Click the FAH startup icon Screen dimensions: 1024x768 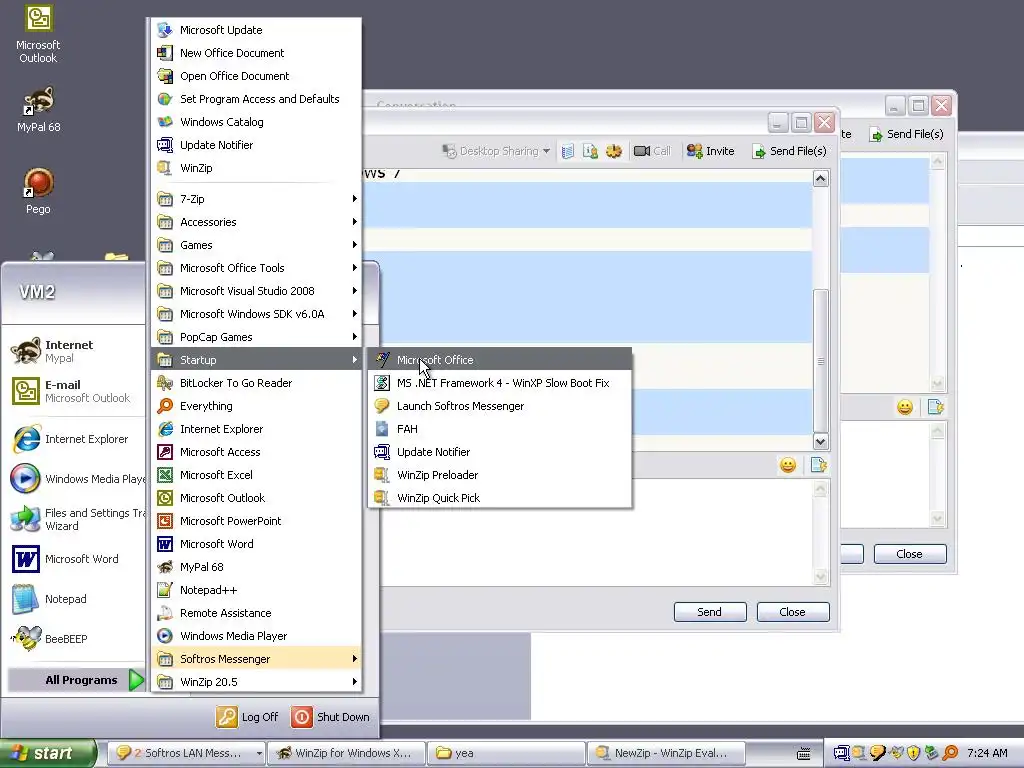coord(382,429)
